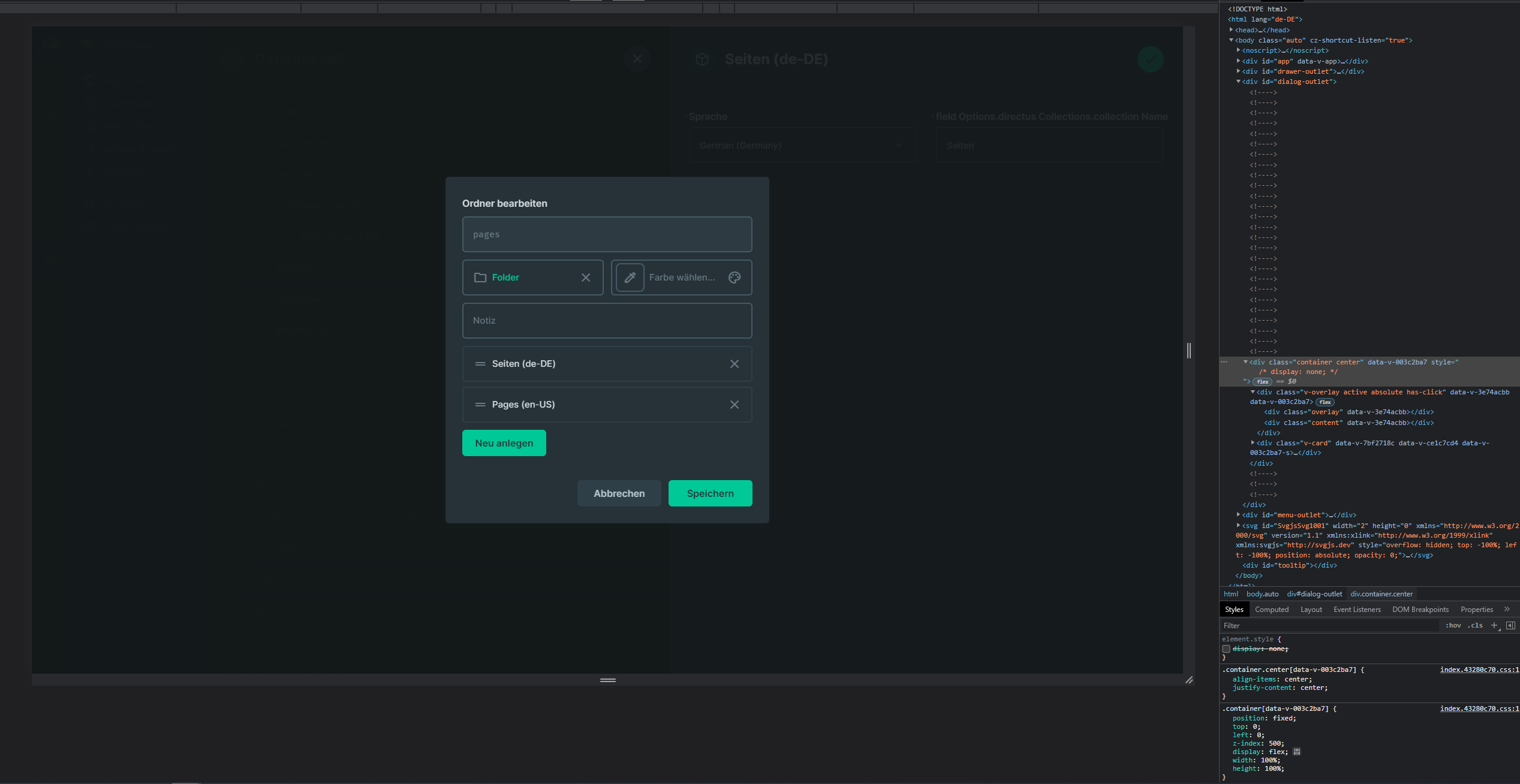1520x784 pixels.
Task: Click the Speichern button
Action: tap(710, 493)
